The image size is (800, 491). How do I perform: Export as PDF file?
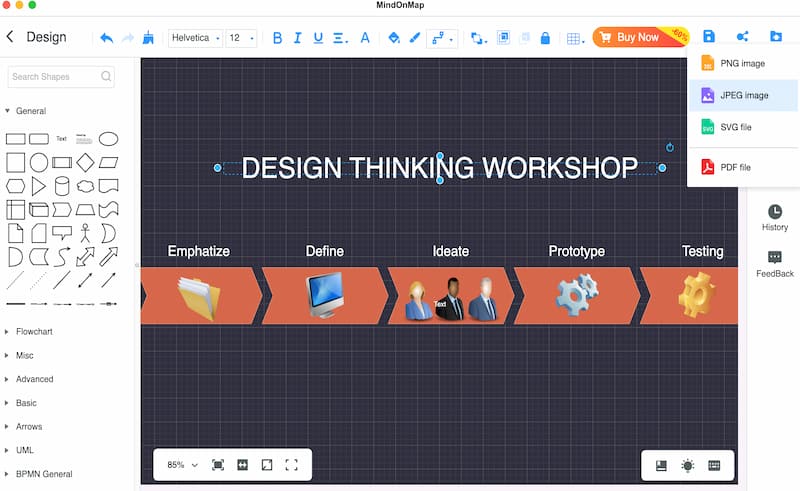pos(742,167)
